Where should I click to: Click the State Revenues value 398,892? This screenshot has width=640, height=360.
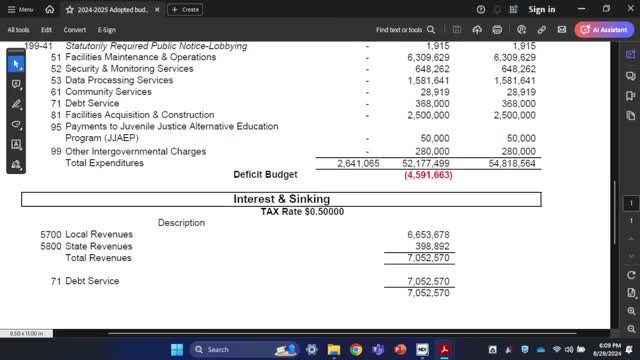click(432, 247)
